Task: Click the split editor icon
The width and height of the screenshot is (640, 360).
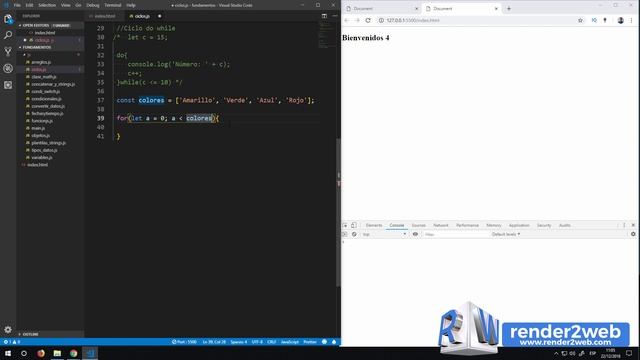Action: (x=324, y=16)
